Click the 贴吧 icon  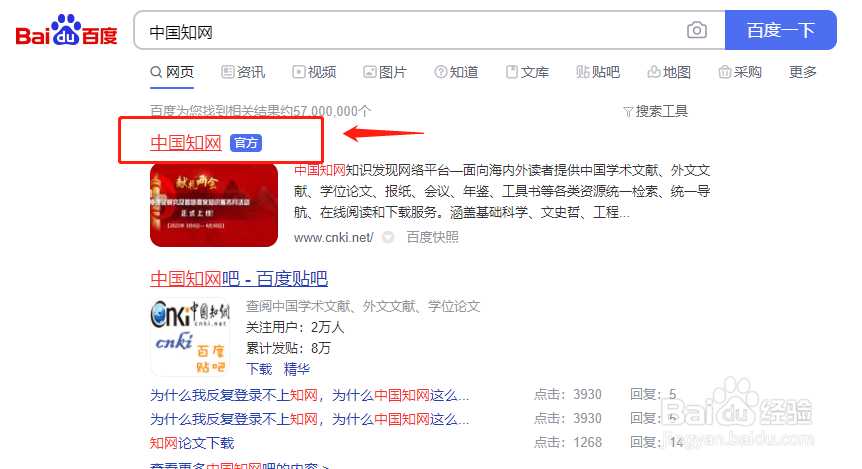(x=583, y=72)
